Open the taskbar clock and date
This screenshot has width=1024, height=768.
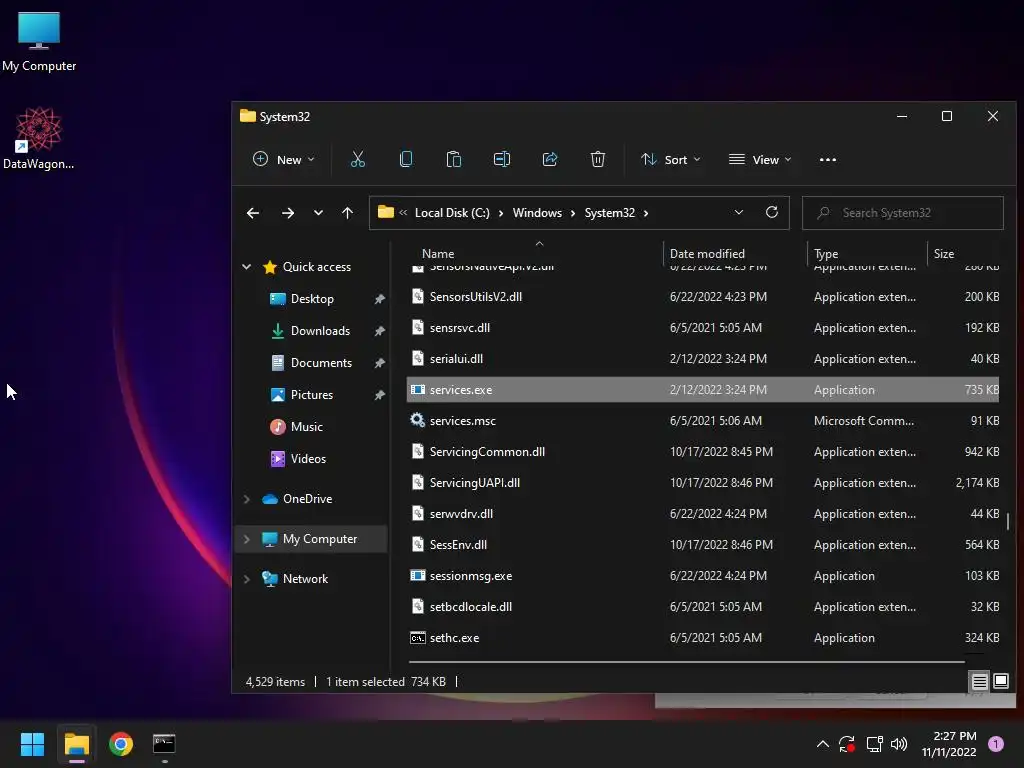[949, 744]
